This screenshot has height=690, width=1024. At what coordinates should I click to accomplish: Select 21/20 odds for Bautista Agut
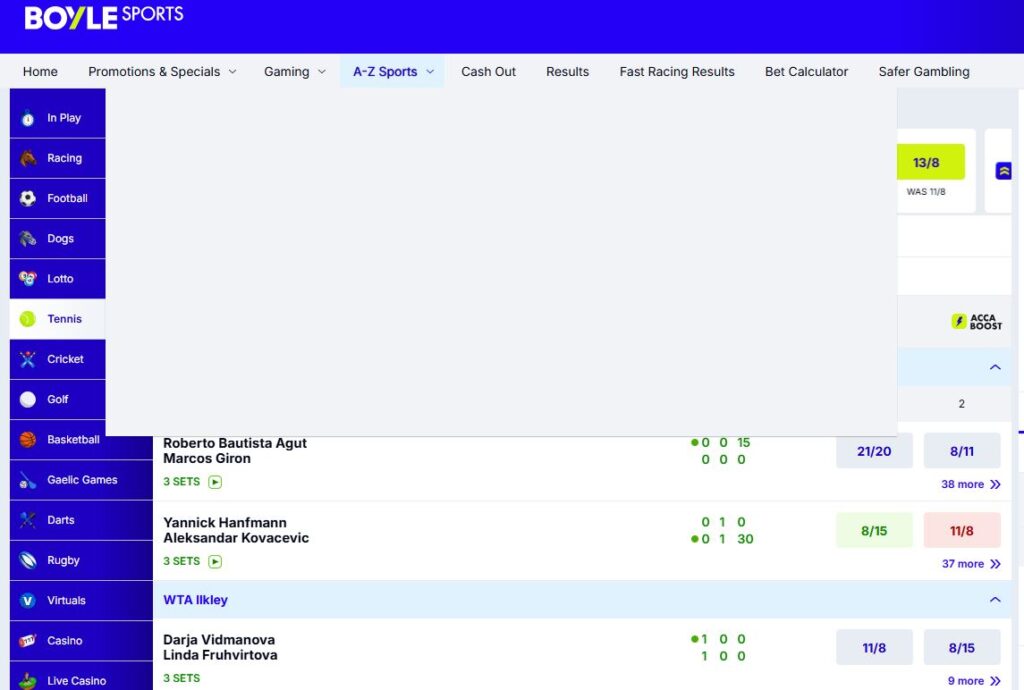pos(874,451)
